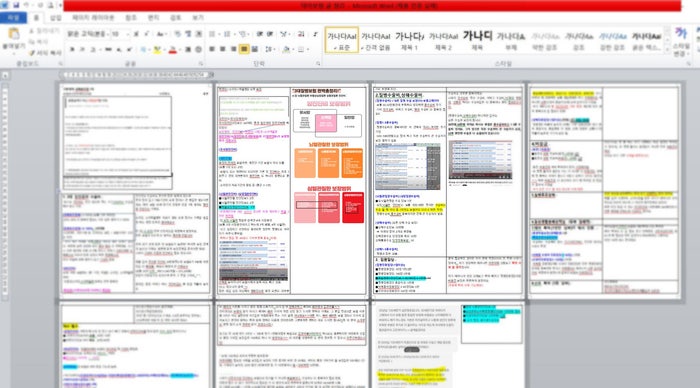Switch to the View (보기) ribbon tab
This screenshot has width=700, height=388.
pyautogui.click(x=198, y=18)
